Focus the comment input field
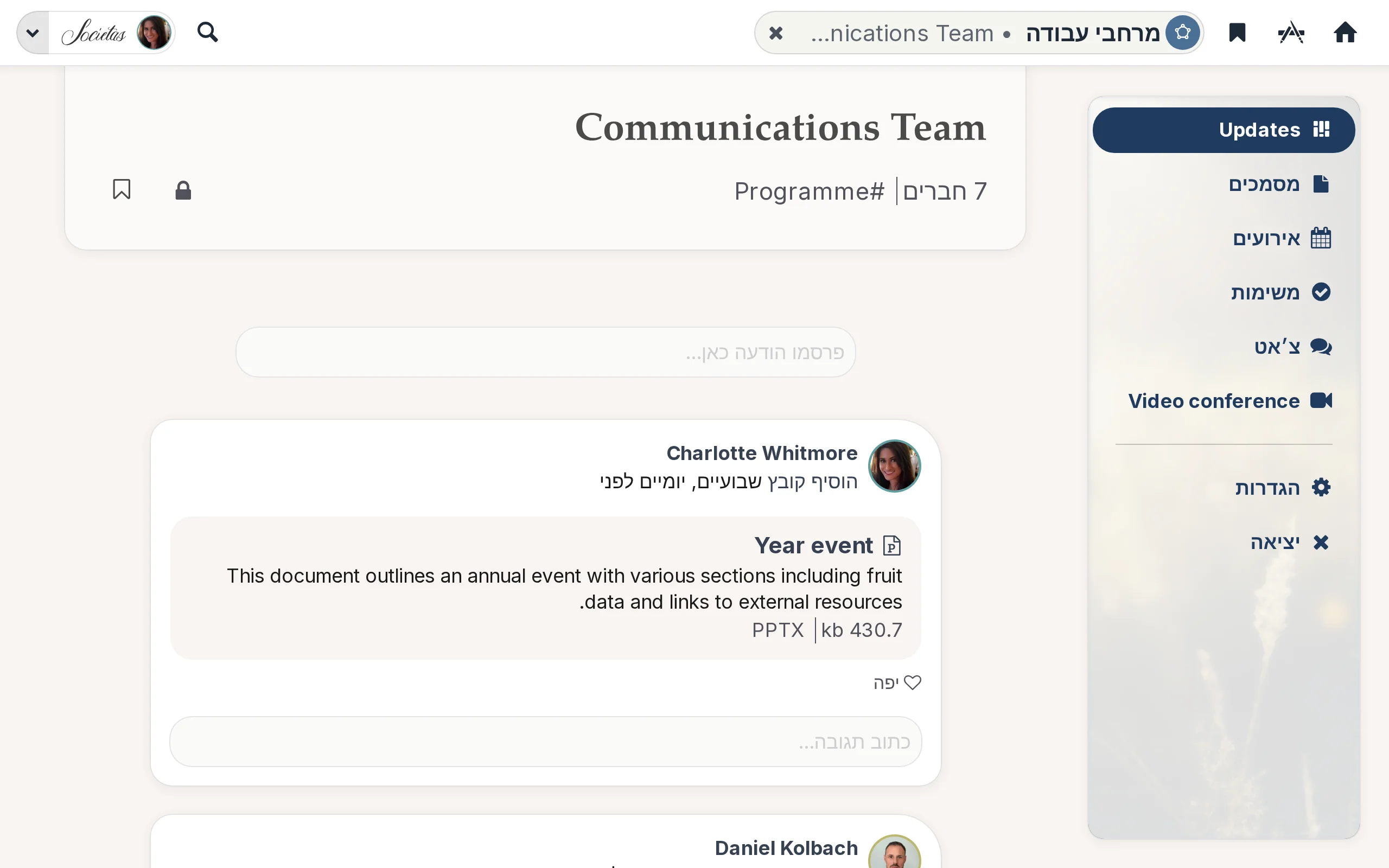Image resolution: width=1389 pixels, height=868 pixels. click(545, 741)
